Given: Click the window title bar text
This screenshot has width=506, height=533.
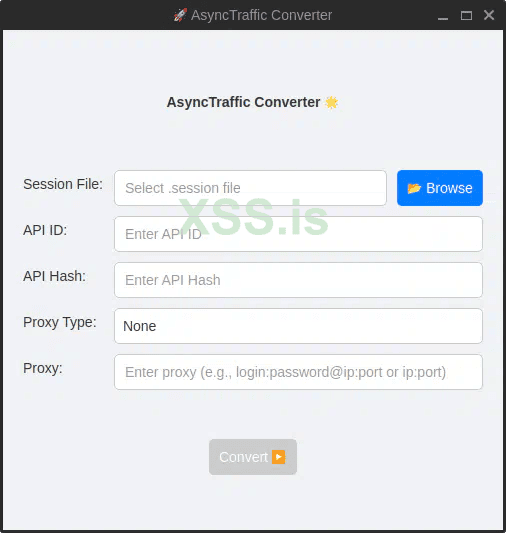Looking at the screenshot, I should coord(261,15).
